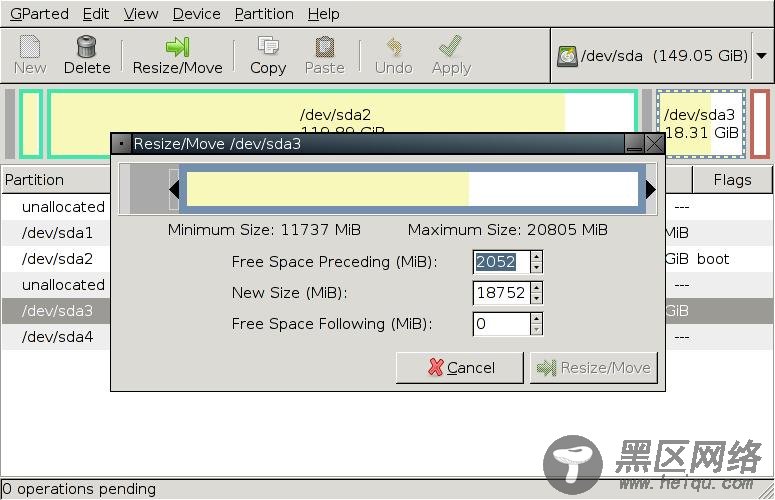Open the device selector dropdown arrow
Screen dimensions: 775x500
[x=762, y=55]
